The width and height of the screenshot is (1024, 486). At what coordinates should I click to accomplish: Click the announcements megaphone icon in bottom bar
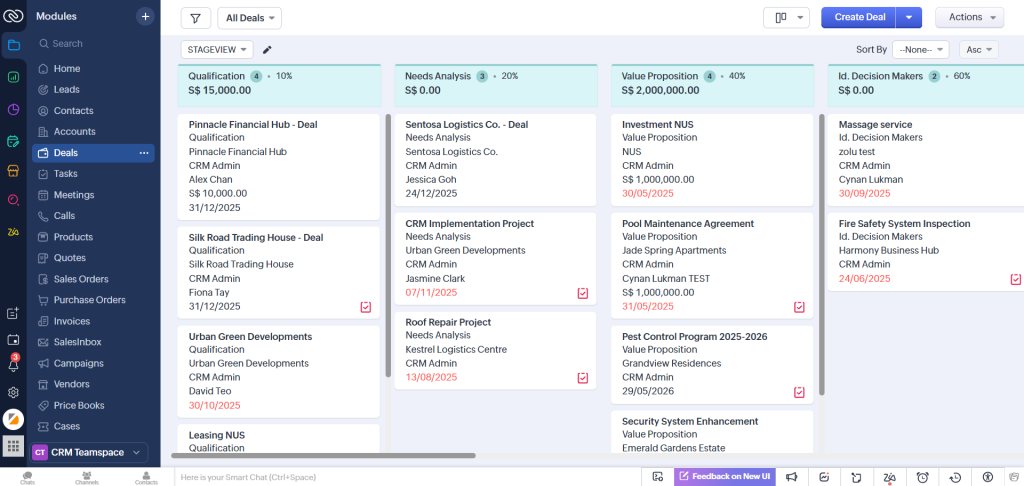pyautogui.click(x=792, y=477)
